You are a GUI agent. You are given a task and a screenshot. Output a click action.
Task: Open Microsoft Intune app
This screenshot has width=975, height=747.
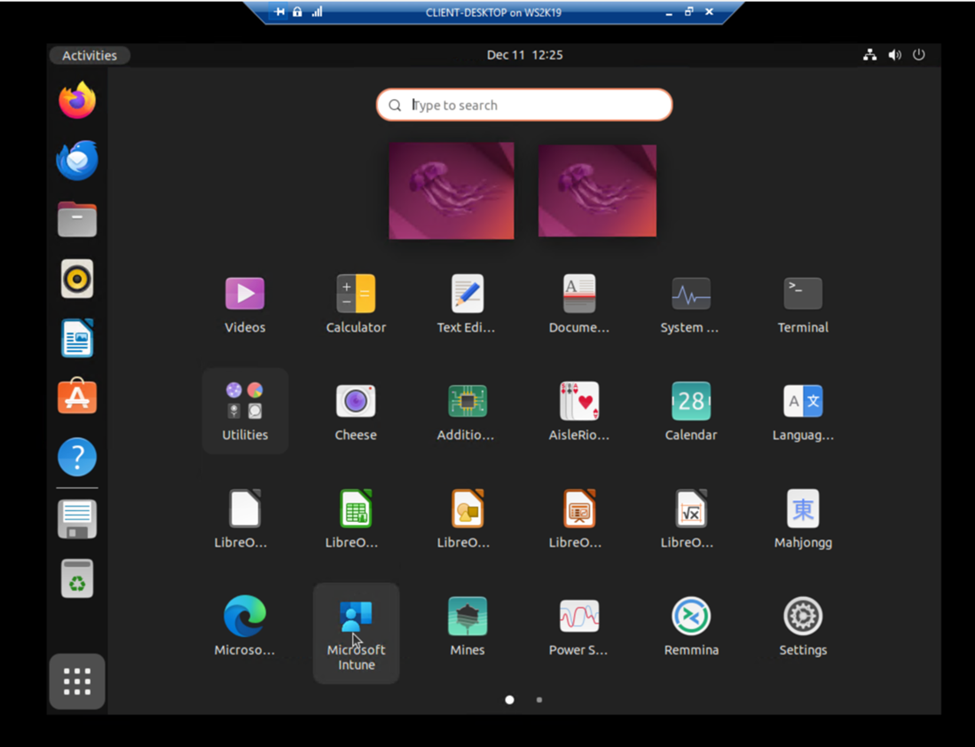click(x=356, y=633)
